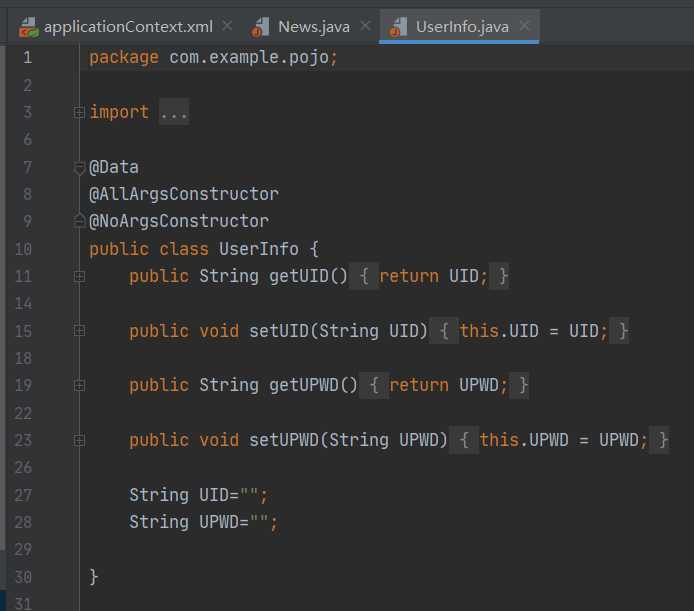Click the getUPWD method name

304,385
